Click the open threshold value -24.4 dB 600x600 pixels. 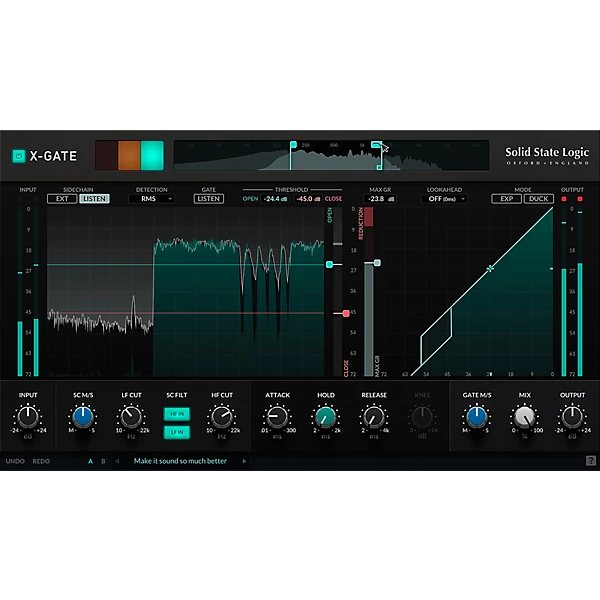click(x=276, y=199)
